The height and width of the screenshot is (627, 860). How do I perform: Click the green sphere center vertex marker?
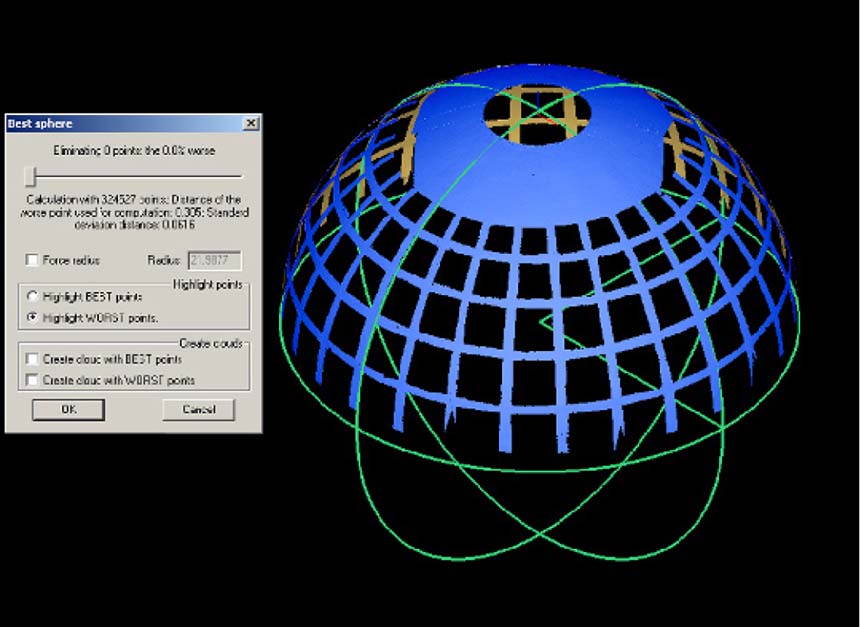tap(541, 321)
